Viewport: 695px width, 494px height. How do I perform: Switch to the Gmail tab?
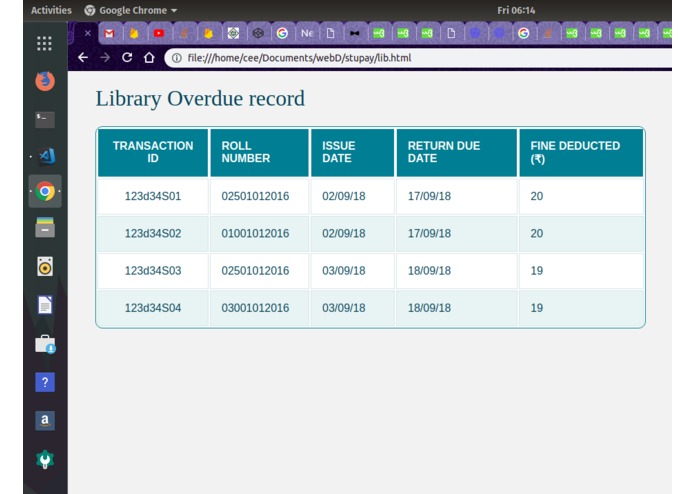[x=109, y=33]
